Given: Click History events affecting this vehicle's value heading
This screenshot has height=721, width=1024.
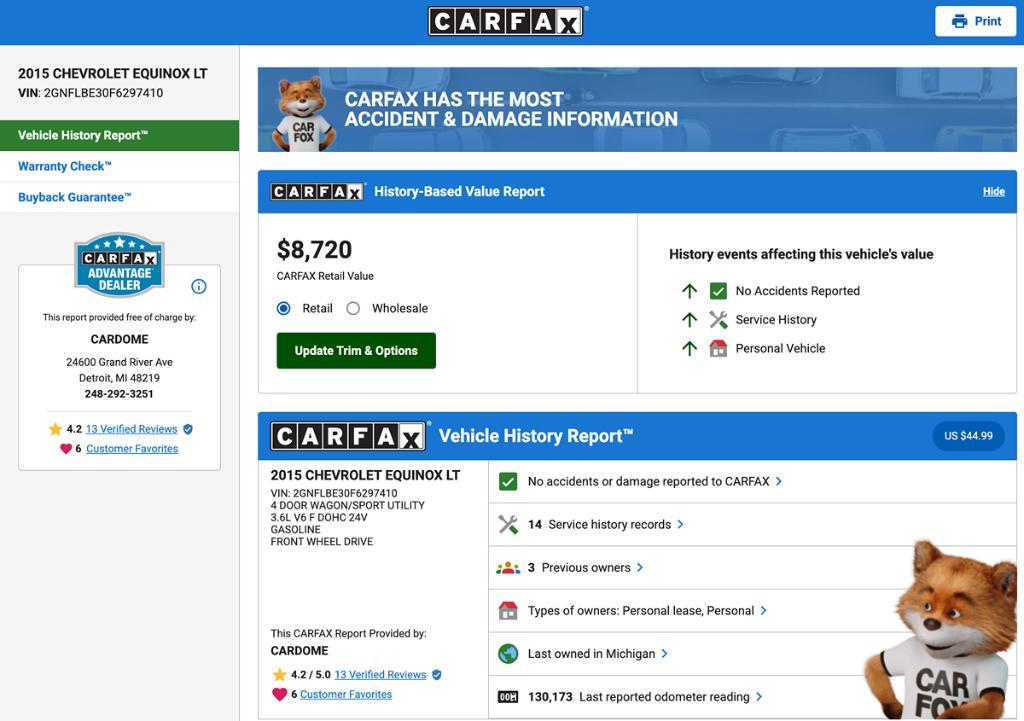Looking at the screenshot, I should pyautogui.click(x=801, y=254).
